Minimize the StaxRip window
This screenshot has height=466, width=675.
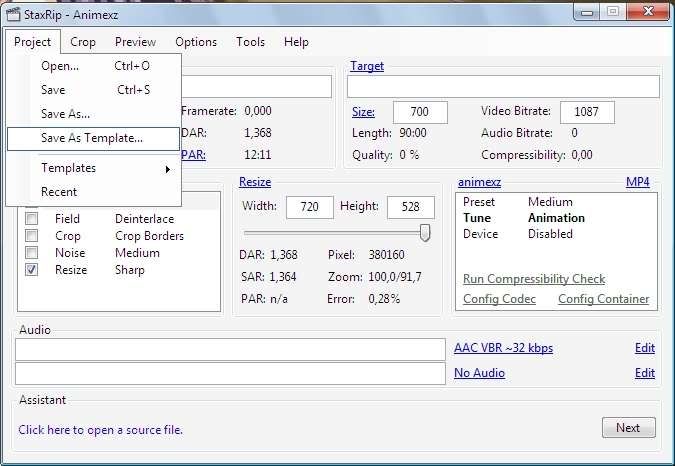click(x=587, y=12)
